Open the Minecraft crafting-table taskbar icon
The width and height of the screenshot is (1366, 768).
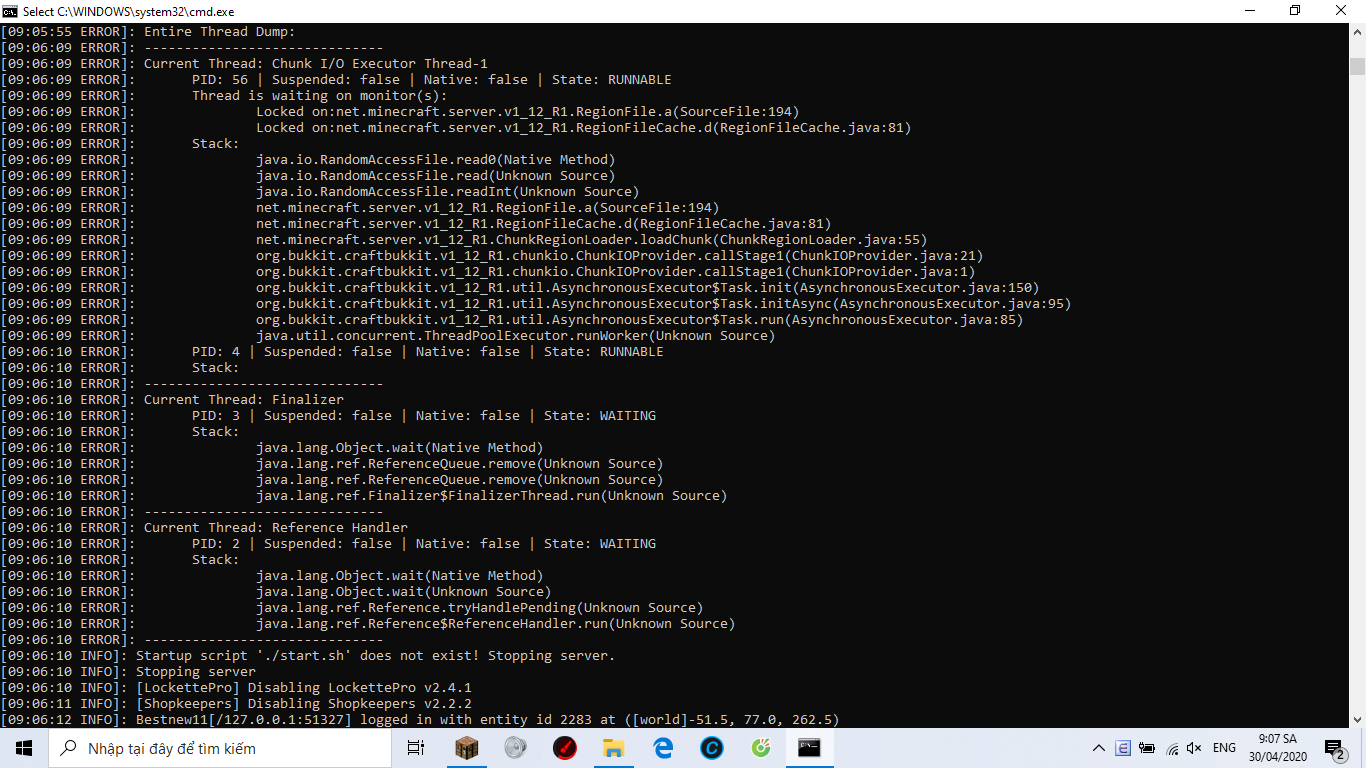coord(467,748)
